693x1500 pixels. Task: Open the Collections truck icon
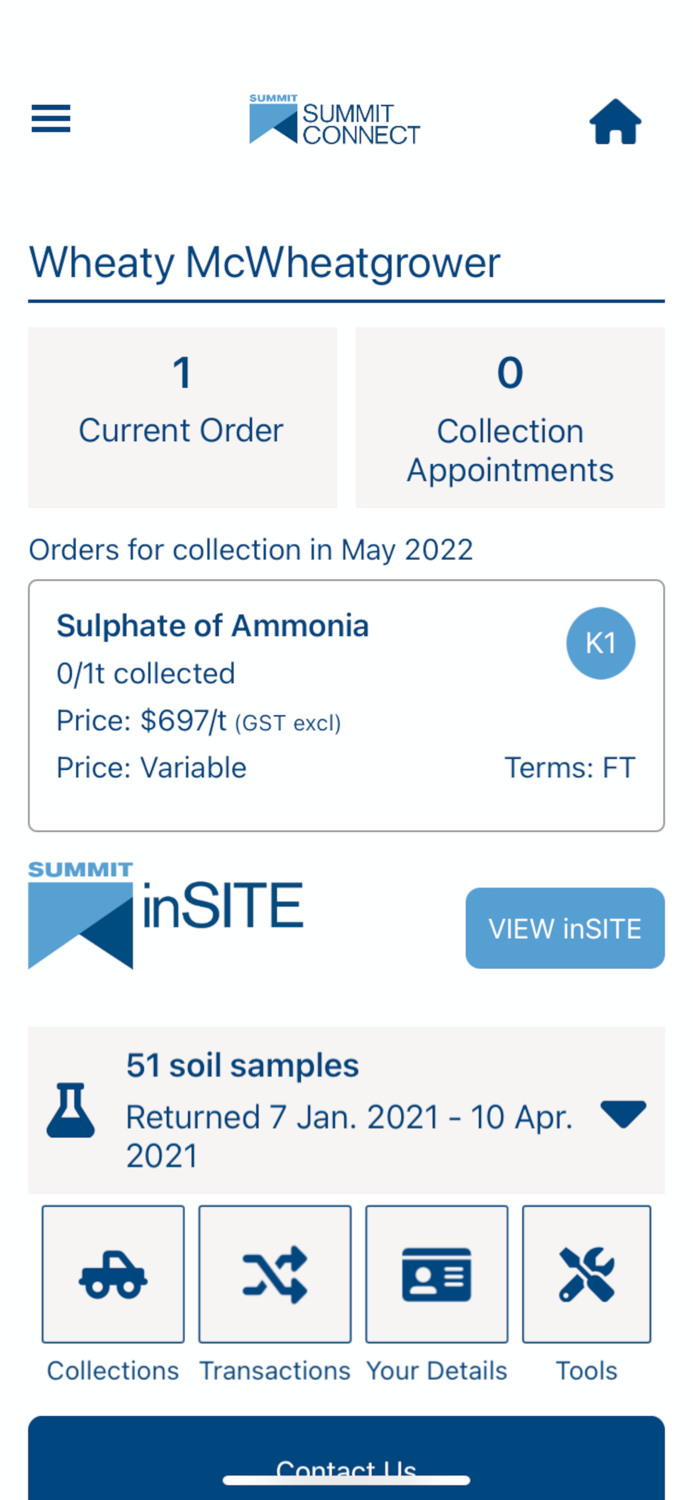(x=112, y=1273)
